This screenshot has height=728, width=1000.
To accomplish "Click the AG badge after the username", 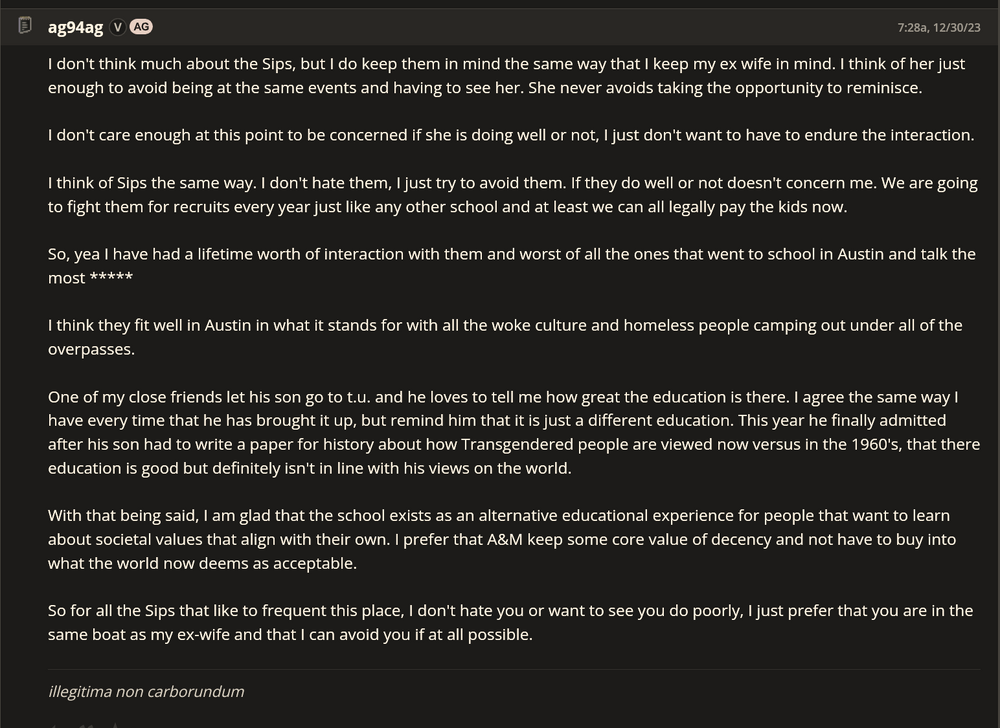I will coord(141,27).
